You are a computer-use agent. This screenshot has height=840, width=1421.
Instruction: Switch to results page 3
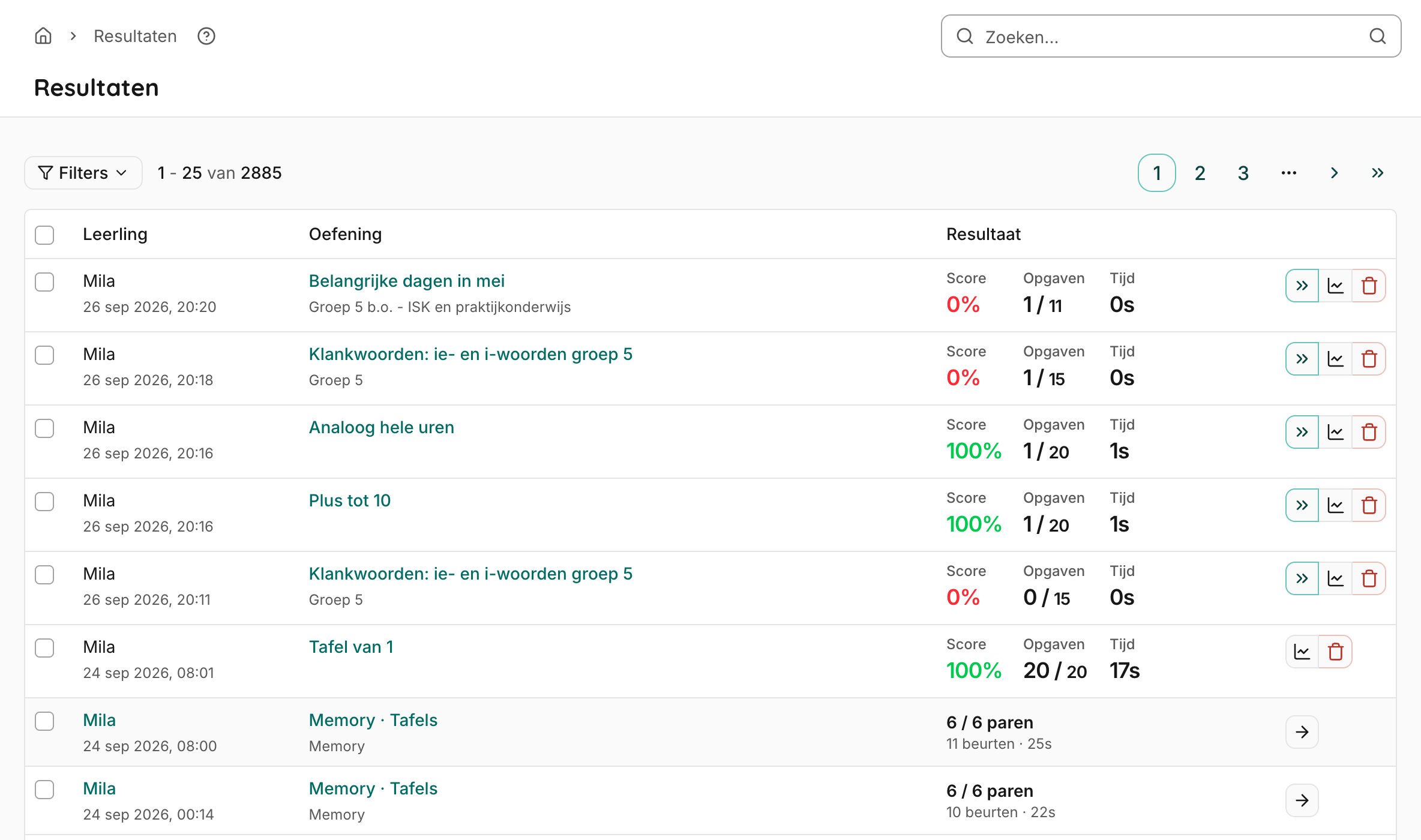(x=1243, y=173)
